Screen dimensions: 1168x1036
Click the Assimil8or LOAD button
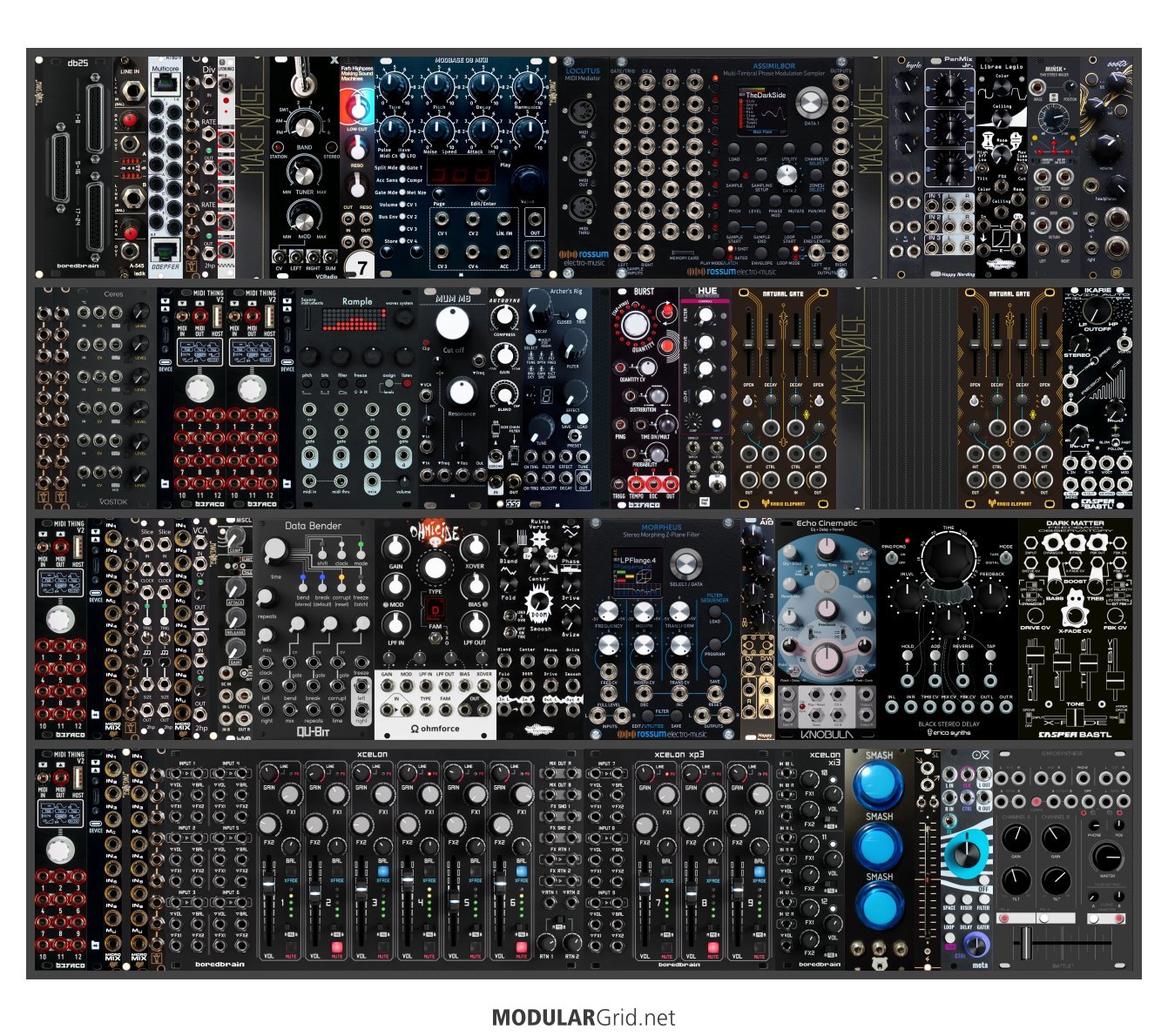tap(735, 148)
